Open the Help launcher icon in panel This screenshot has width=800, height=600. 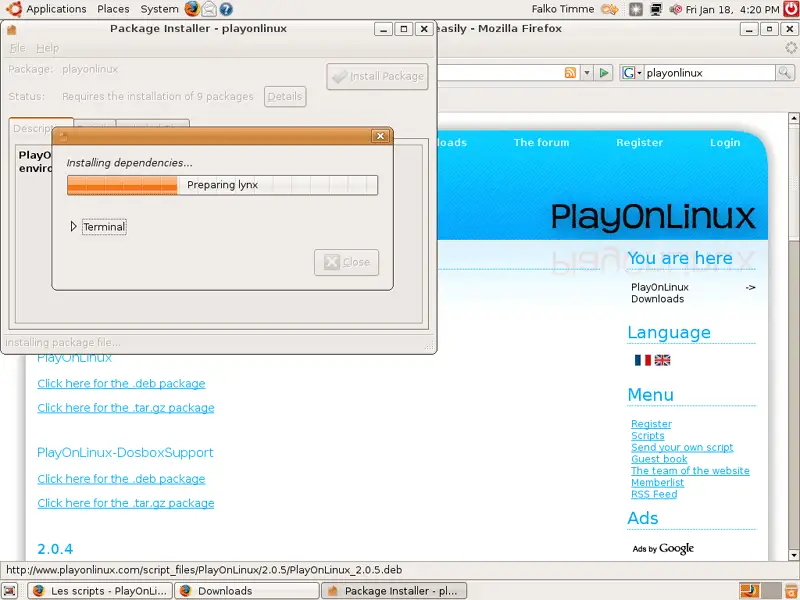click(226, 9)
